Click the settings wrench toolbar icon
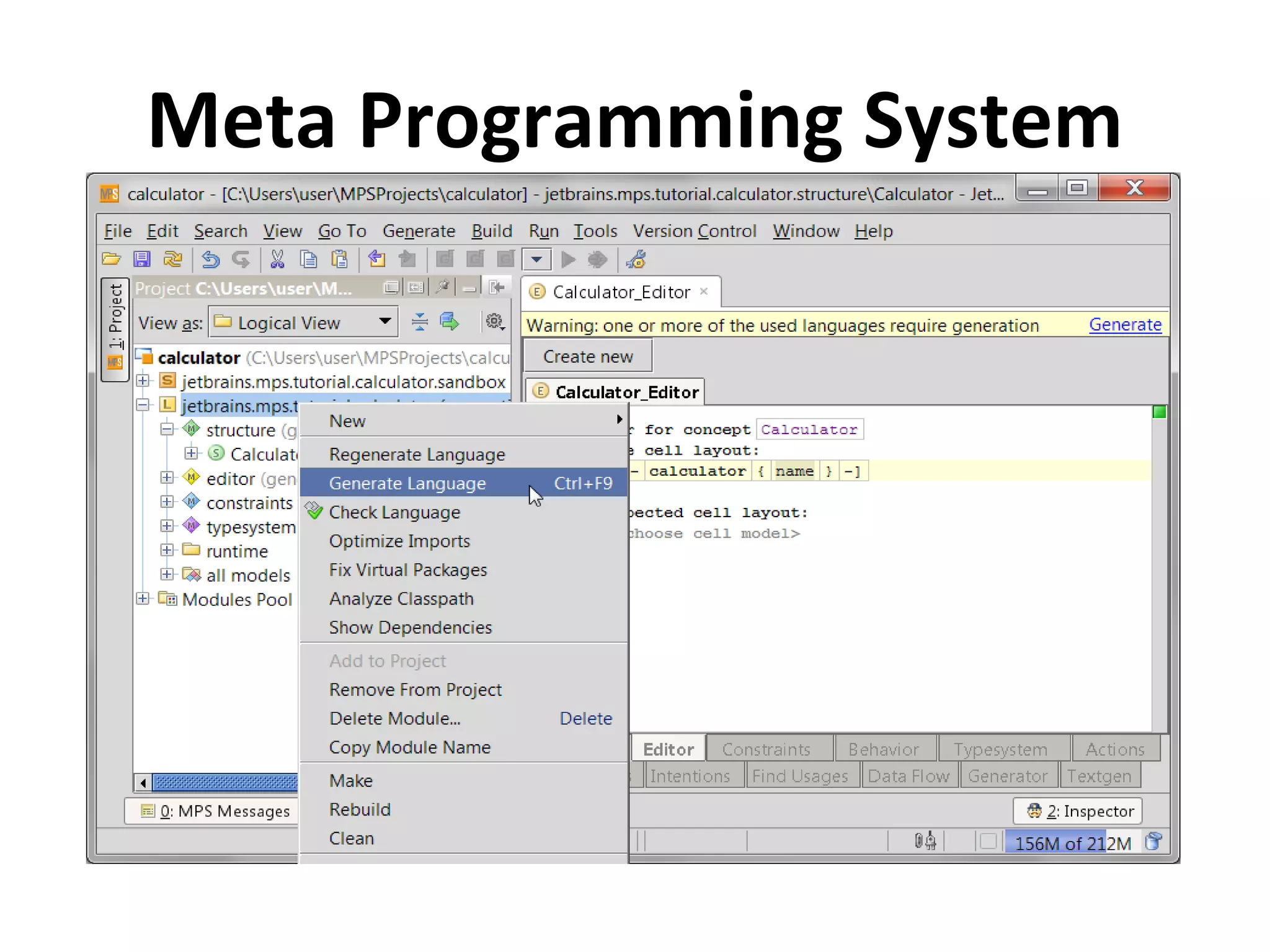Screen dimensions: 1270x952 click(x=636, y=259)
